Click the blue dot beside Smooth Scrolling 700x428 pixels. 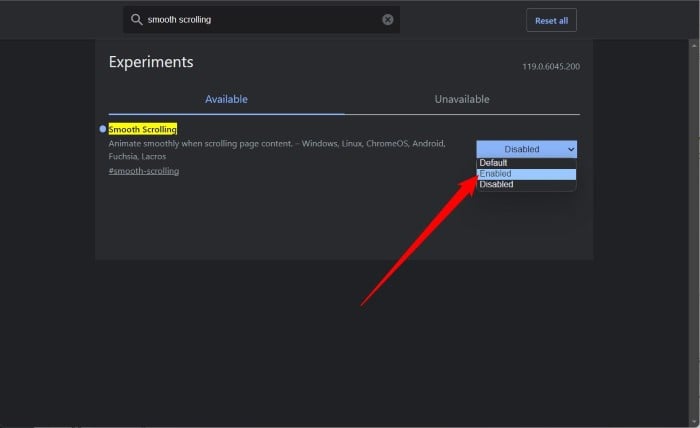103,129
